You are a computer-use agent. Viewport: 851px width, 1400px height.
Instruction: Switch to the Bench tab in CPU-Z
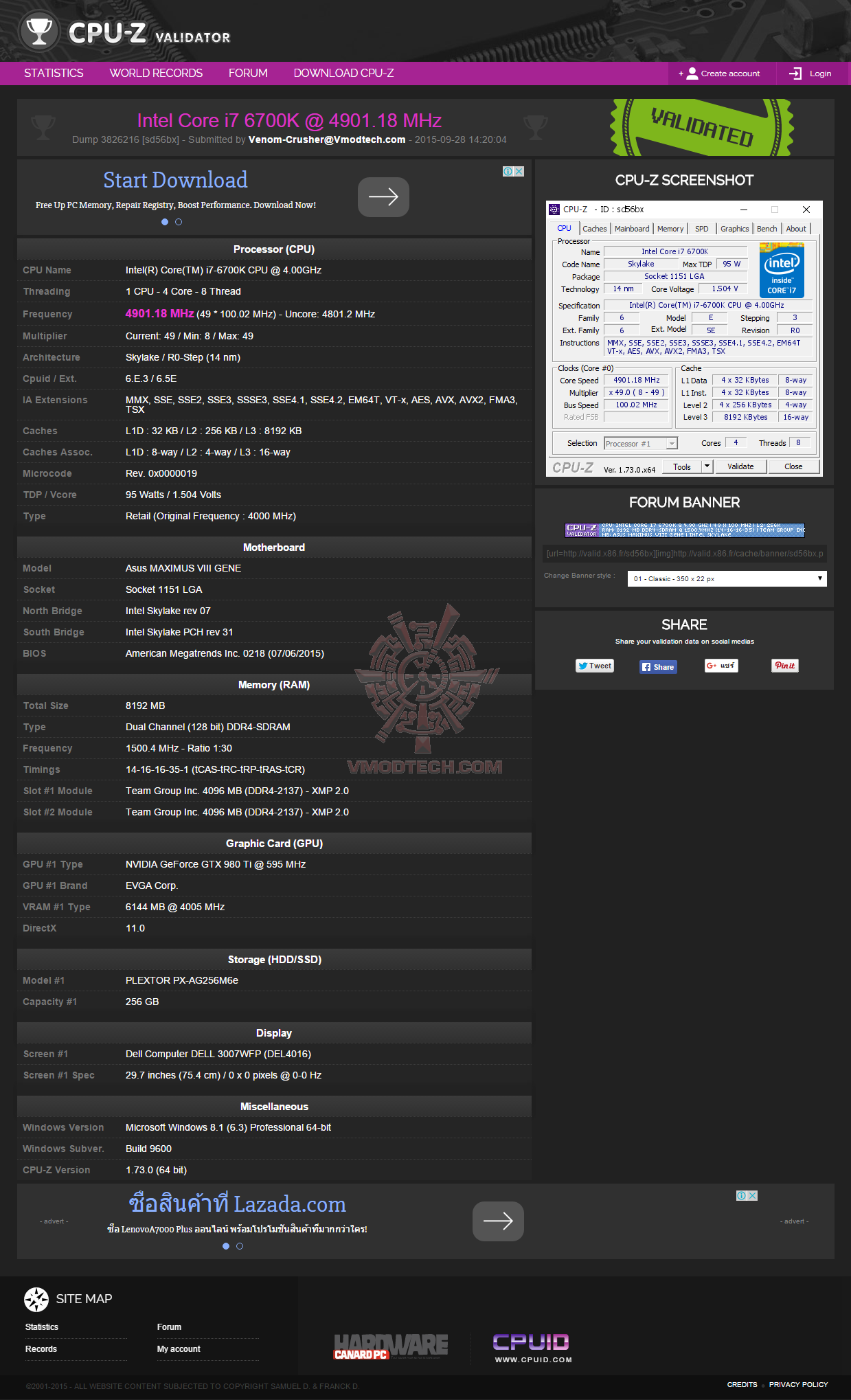tap(767, 229)
